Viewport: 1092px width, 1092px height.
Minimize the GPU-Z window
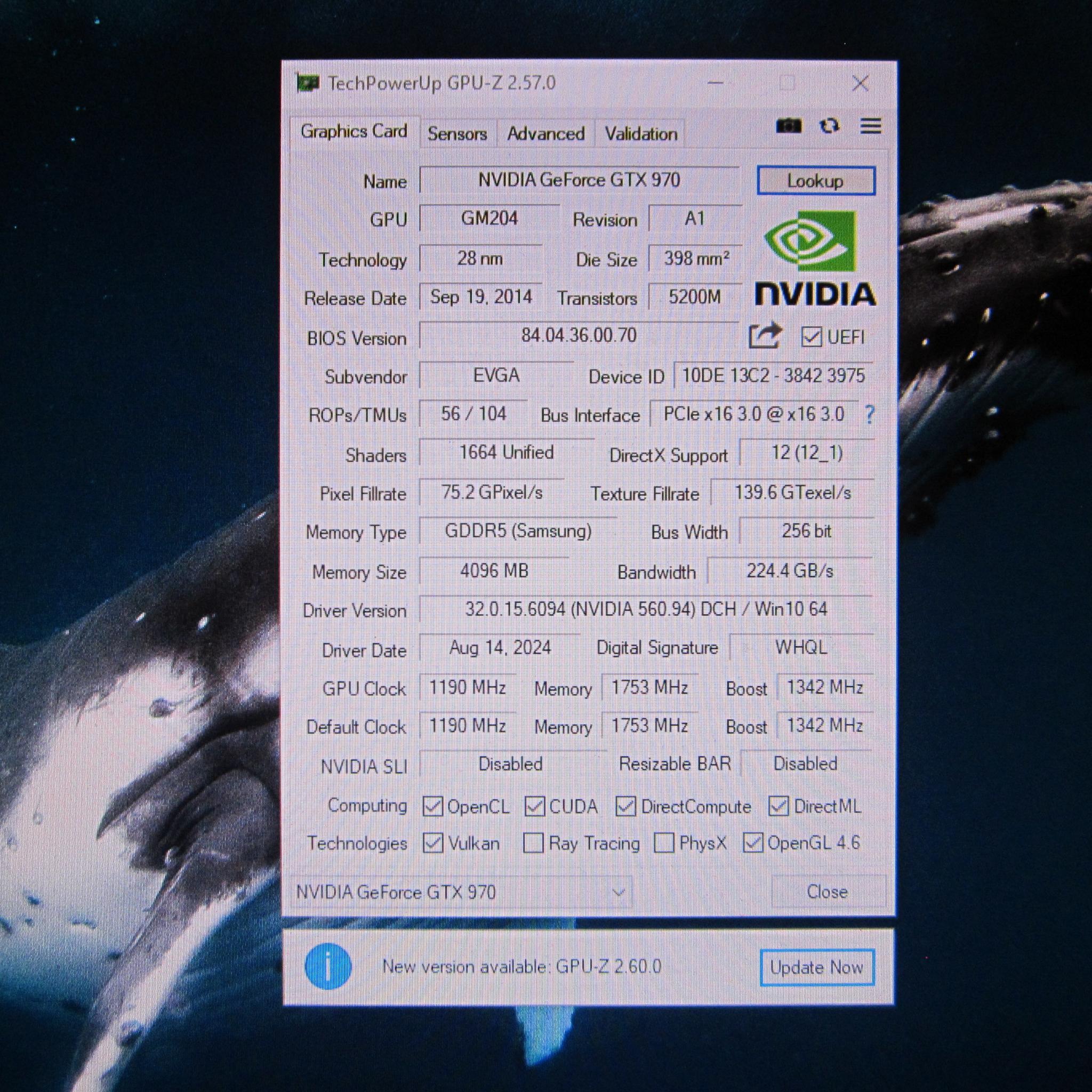(x=716, y=83)
